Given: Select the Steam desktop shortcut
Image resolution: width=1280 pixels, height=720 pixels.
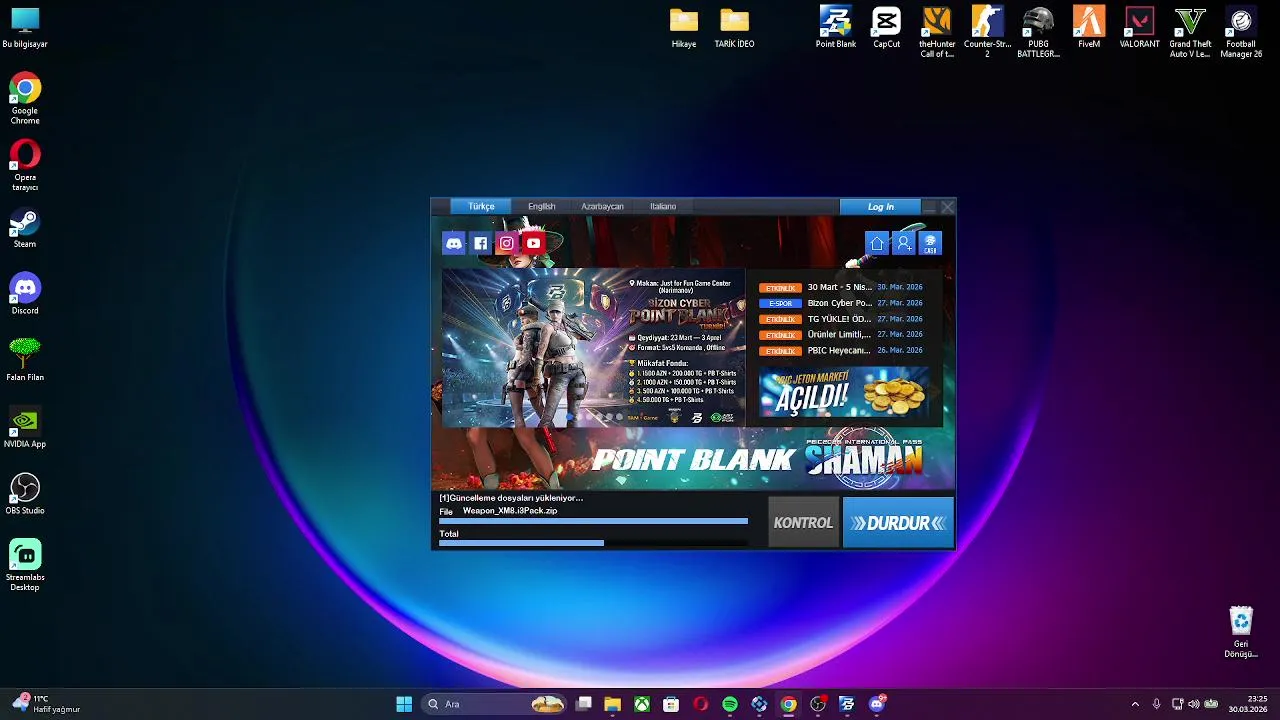Looking at the screenshot, I should (x=25, y=228).
